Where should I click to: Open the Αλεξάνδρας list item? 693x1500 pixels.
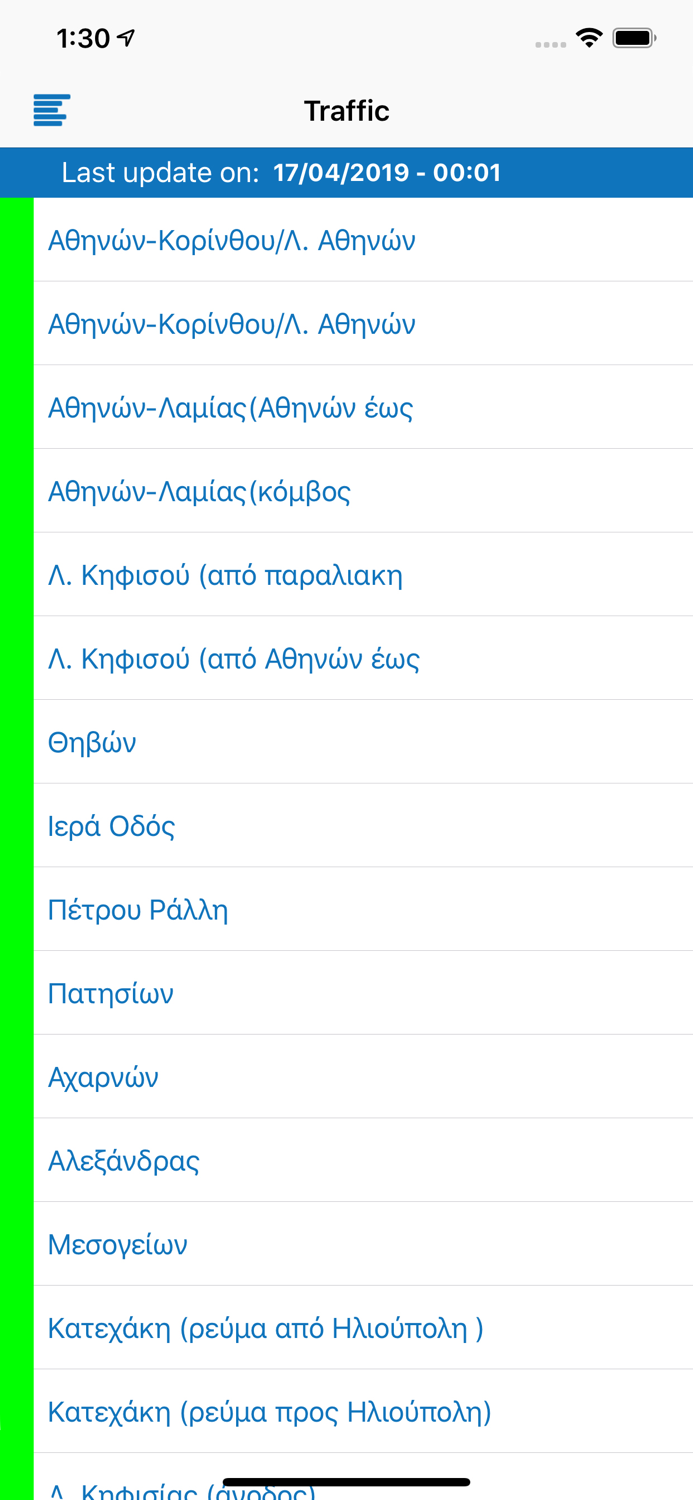tap(124, 1162)
